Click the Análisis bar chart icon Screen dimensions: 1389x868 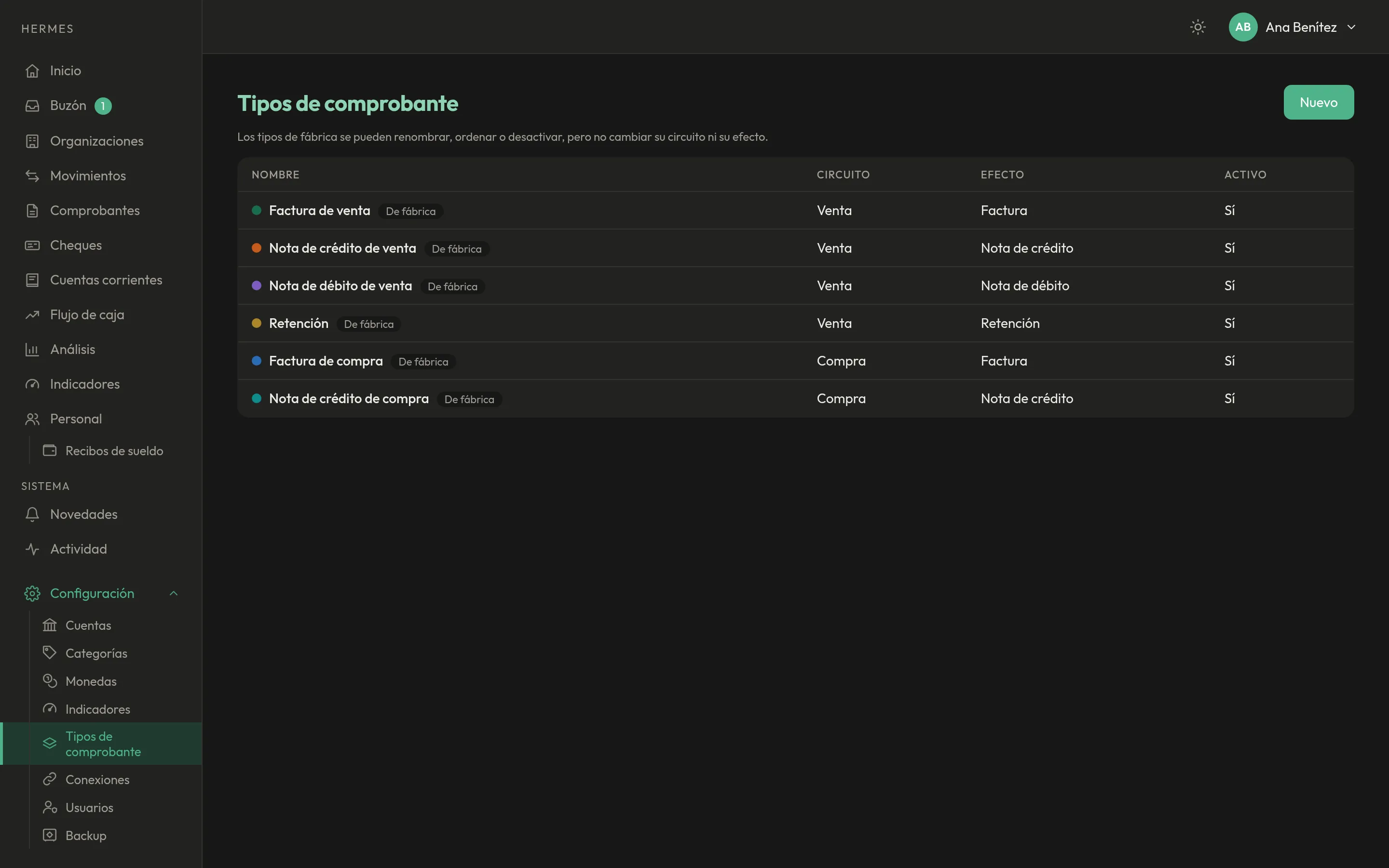(x=32, y=350)
